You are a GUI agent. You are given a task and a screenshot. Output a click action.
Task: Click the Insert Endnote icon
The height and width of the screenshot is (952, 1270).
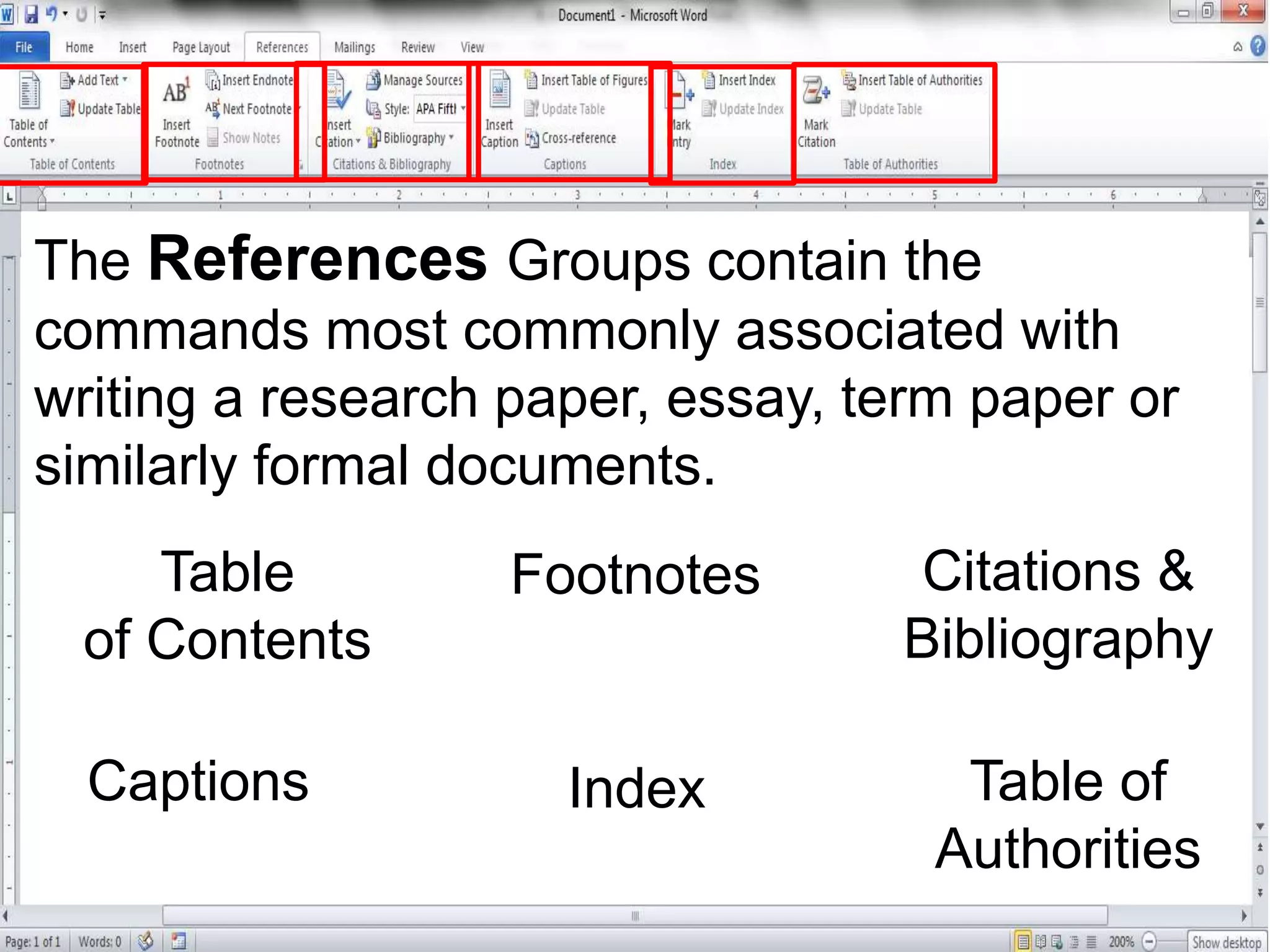(213, 81)
